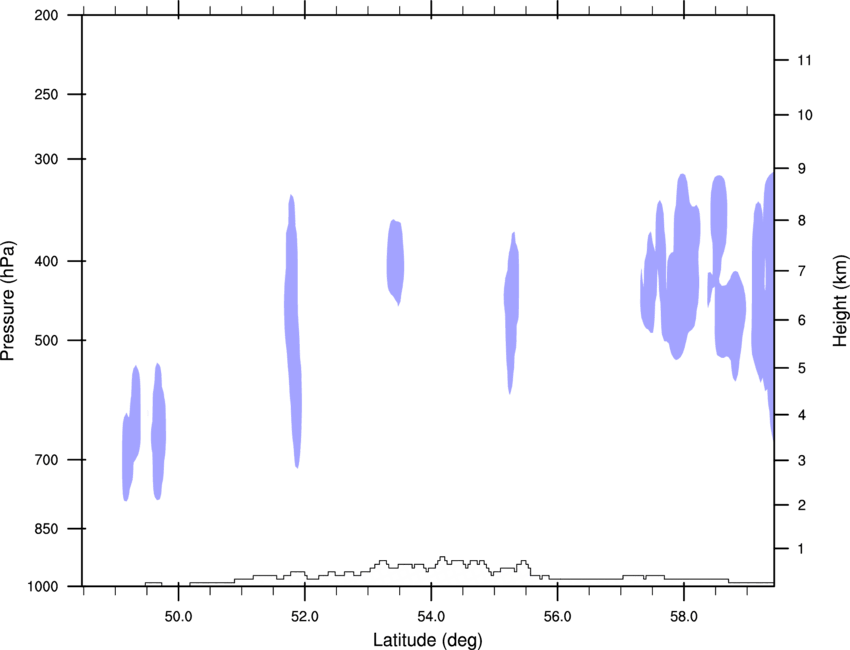850x650 pixels.
Task: Click the 52.0 latitude tick label
Action: [305, 617]
